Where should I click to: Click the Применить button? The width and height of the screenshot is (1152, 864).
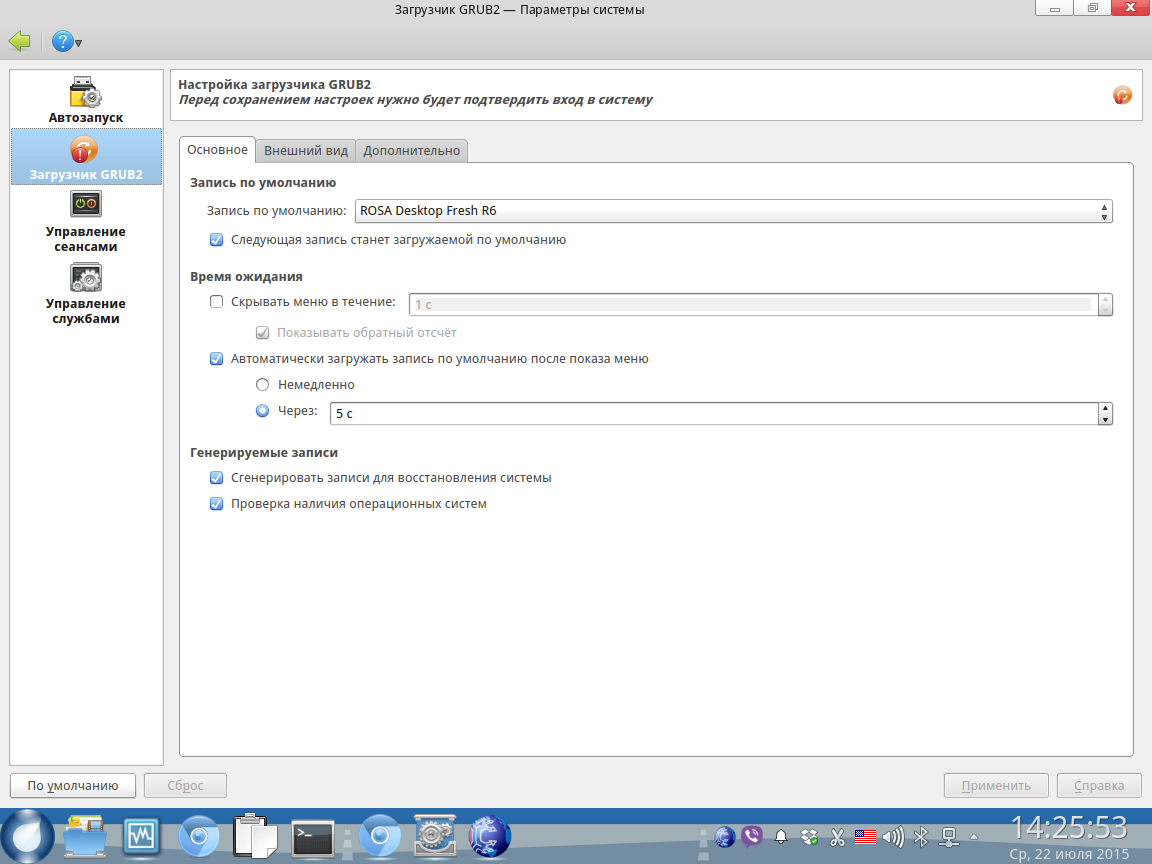click(x=996, y=785)
